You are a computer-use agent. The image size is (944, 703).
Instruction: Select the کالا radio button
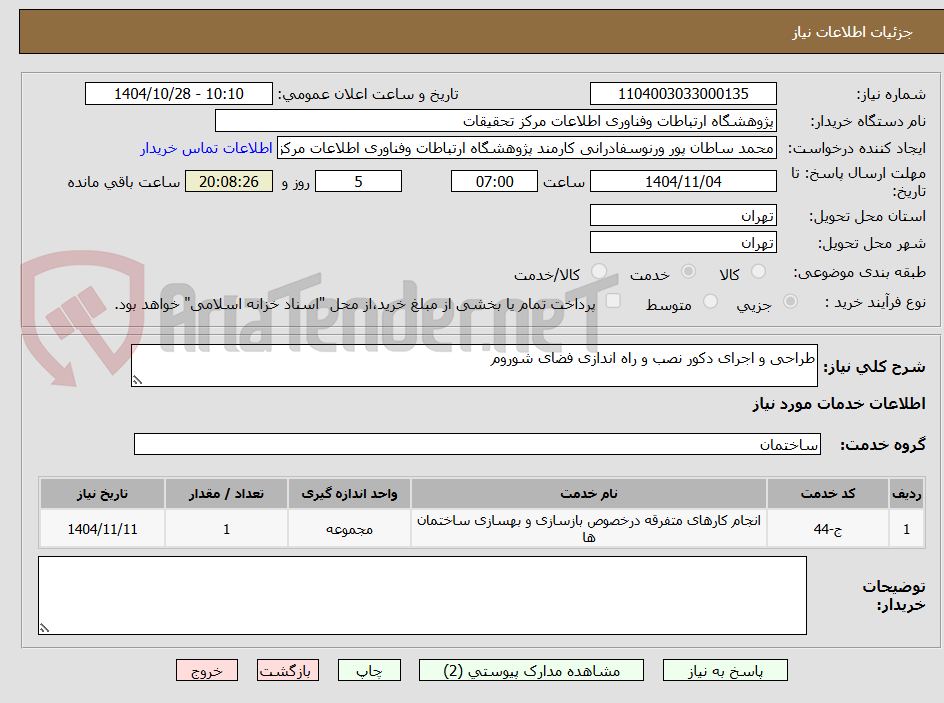click(x=759, y=272)
